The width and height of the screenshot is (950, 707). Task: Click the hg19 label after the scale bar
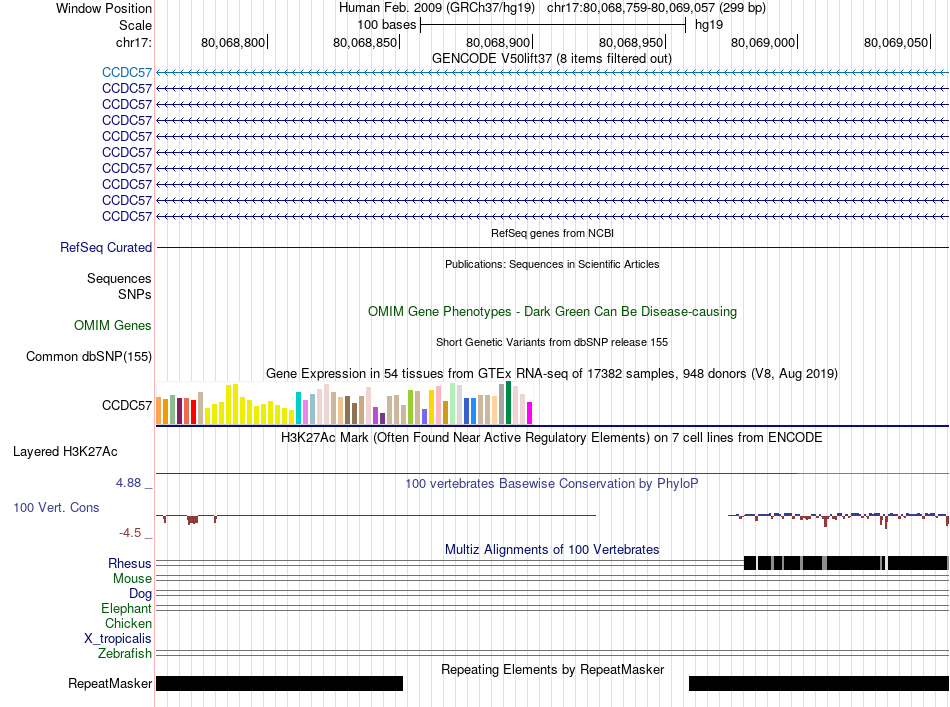tap(709, 25)
